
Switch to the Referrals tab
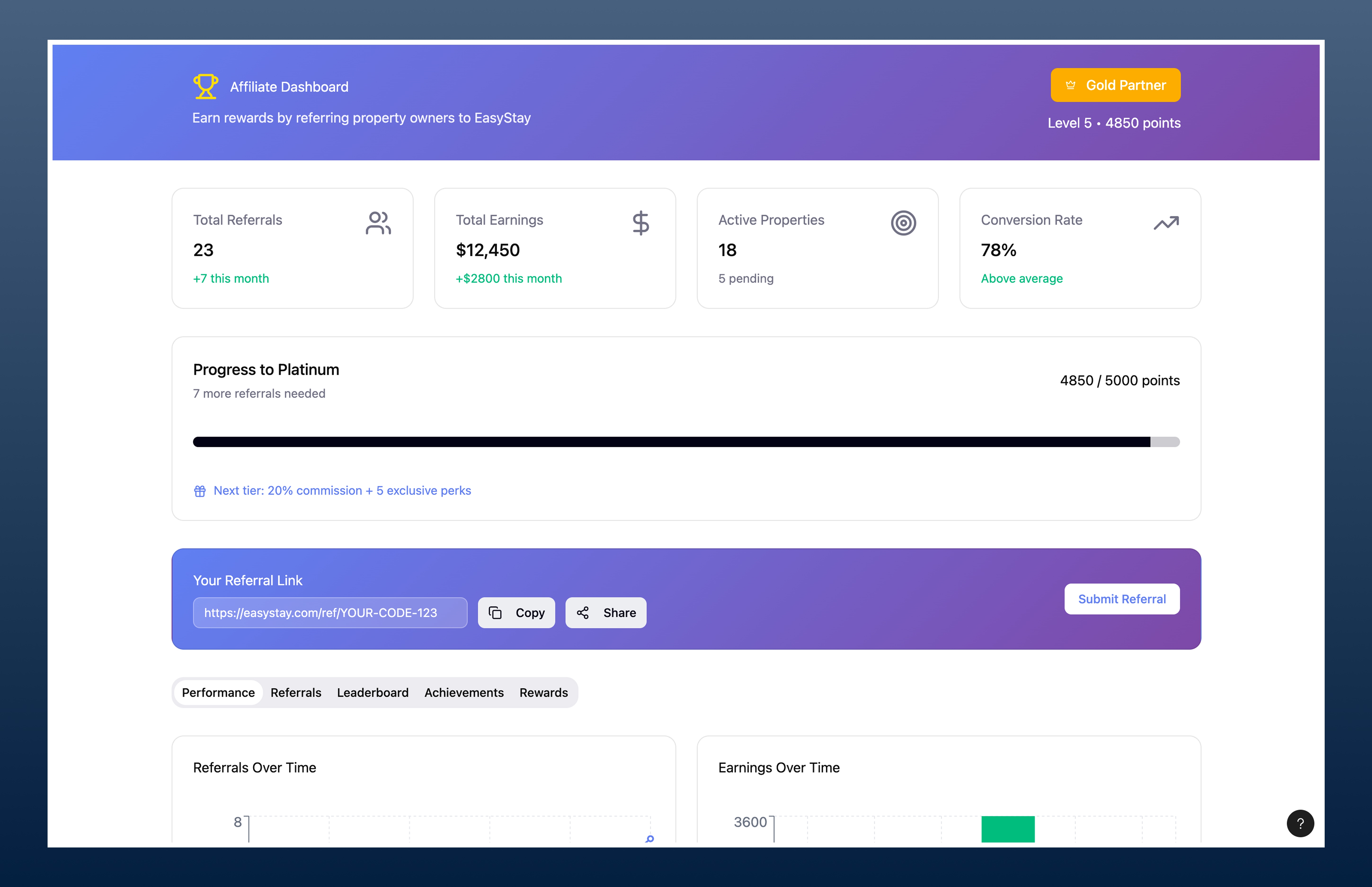pos(296,692)
